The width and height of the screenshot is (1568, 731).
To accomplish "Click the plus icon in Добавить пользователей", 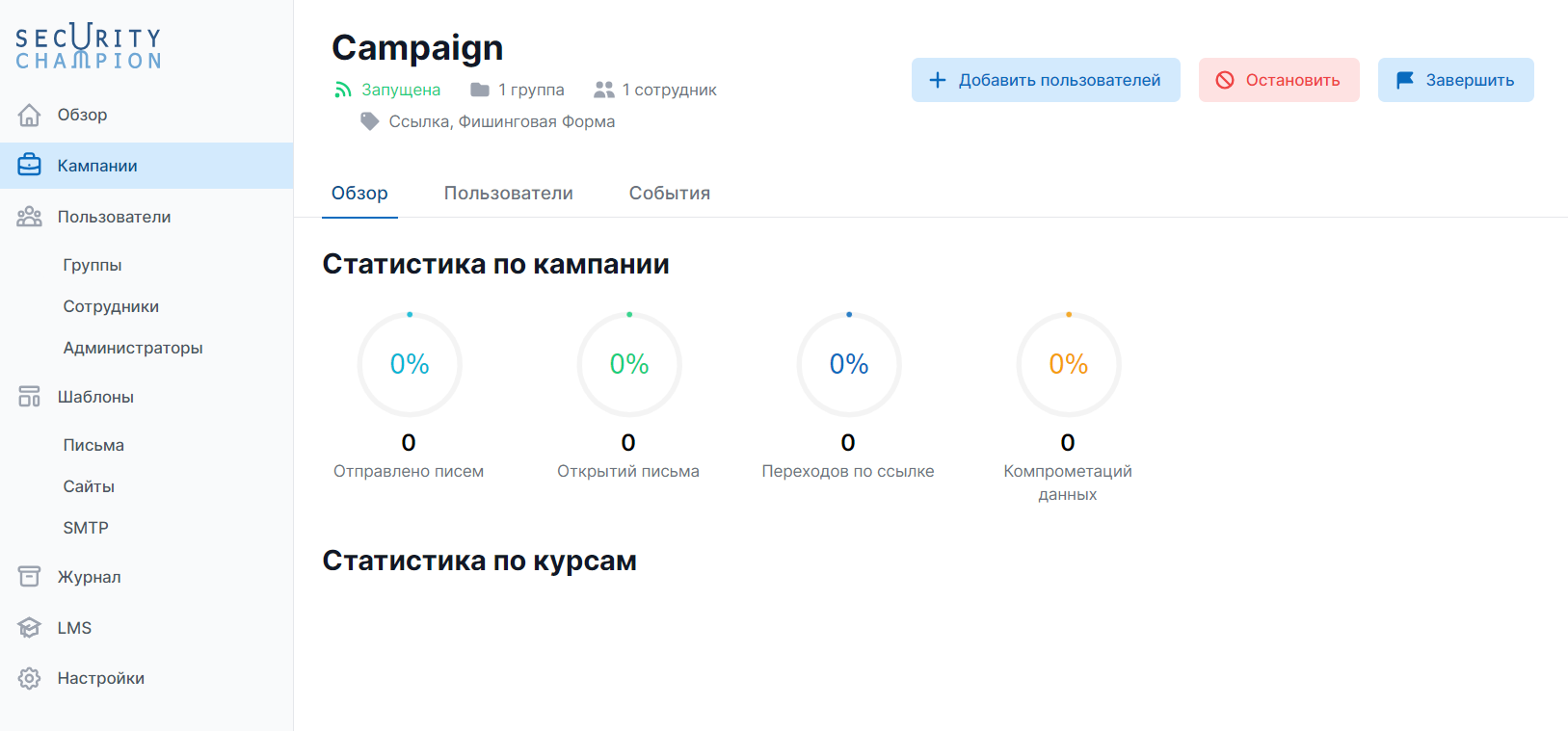I will tap(938, 80).
